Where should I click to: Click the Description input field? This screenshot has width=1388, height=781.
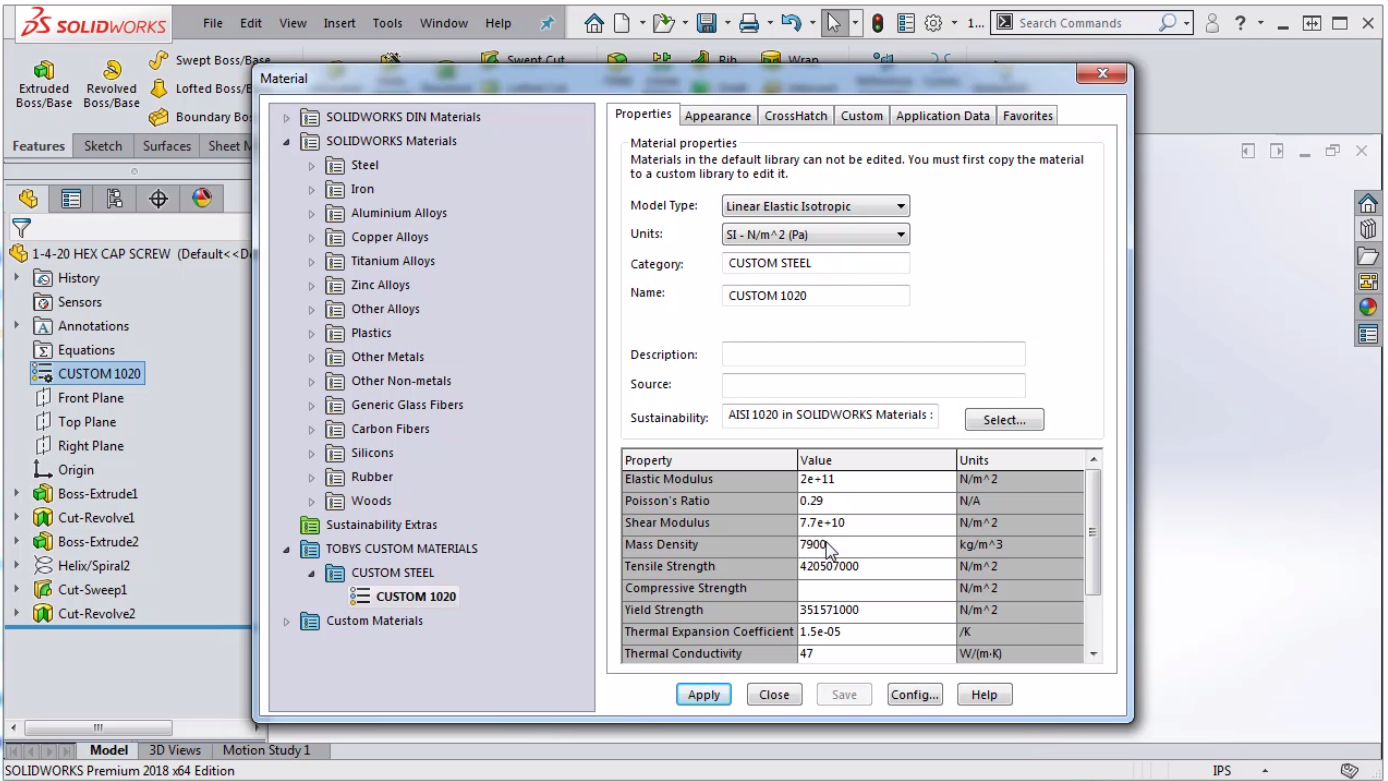tap(874, 354)
